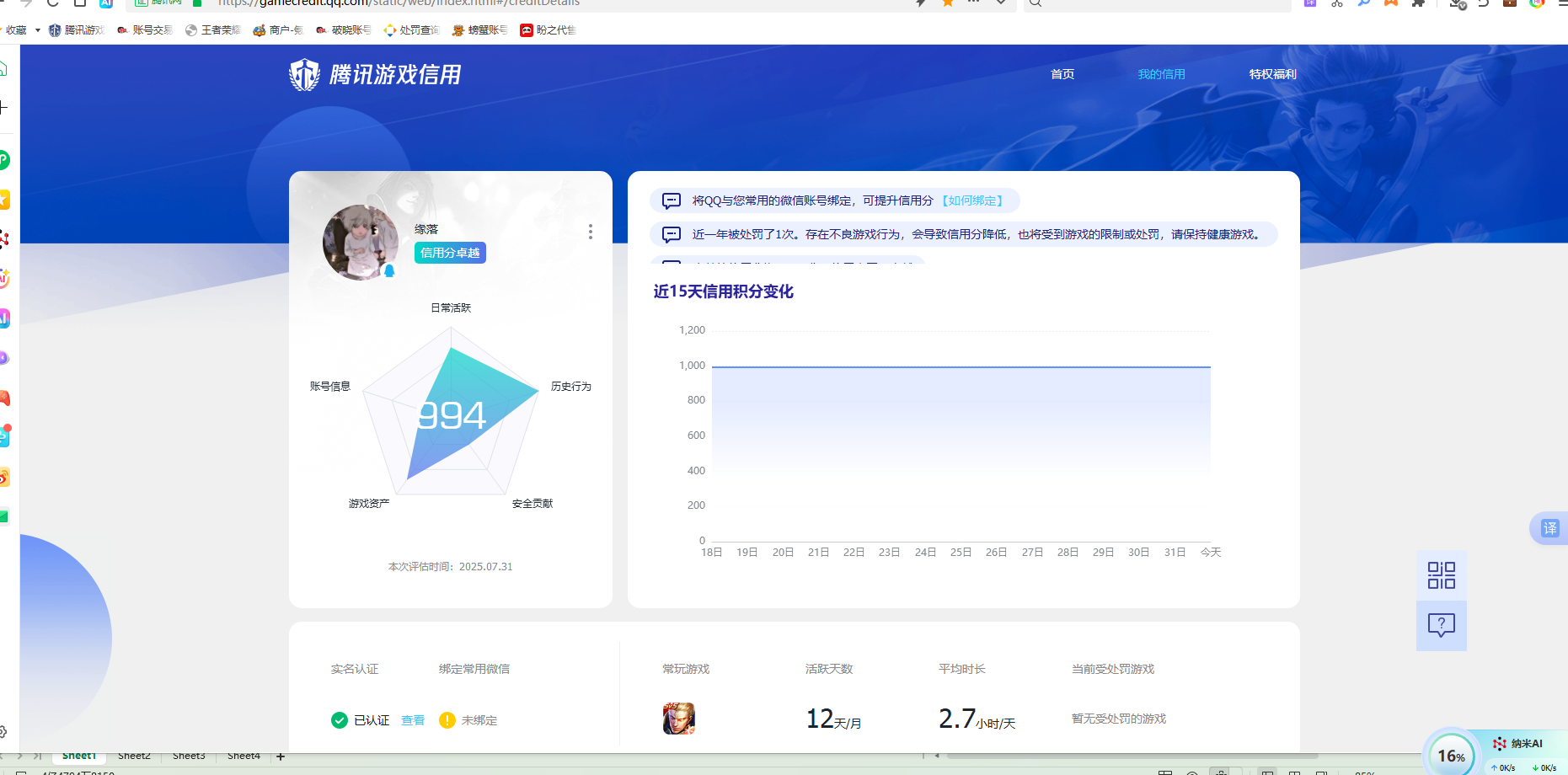The image size is (1568, 775).
Task: Click the green verified checkmark icon
Action: 340,720
